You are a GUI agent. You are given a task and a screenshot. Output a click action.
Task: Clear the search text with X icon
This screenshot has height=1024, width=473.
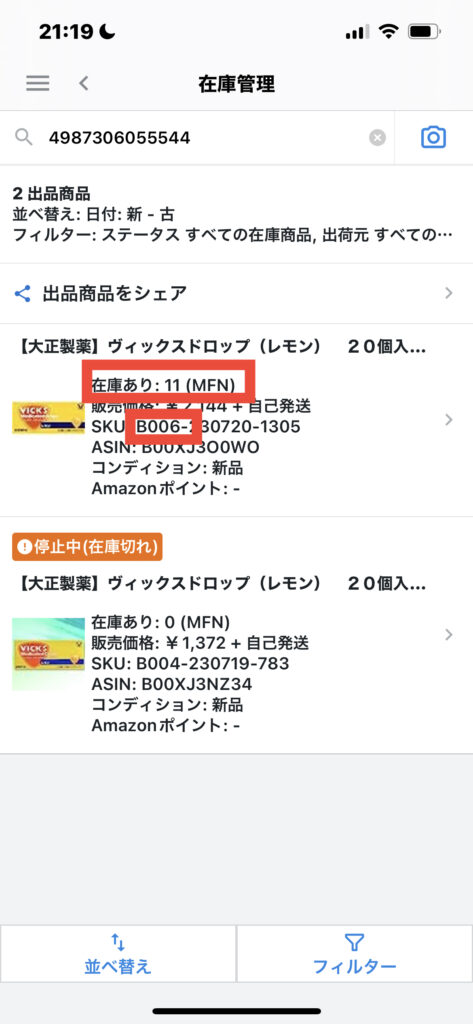point(377,138)
